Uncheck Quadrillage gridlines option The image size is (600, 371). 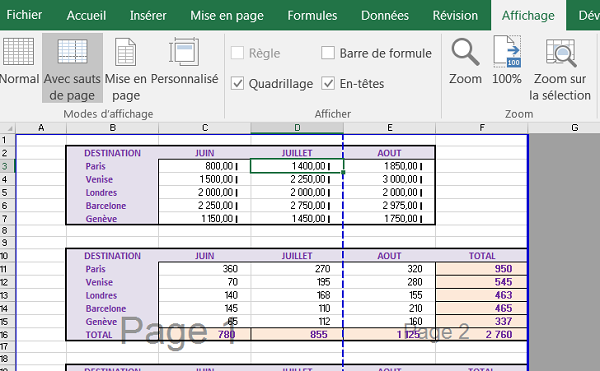[237, 83]
